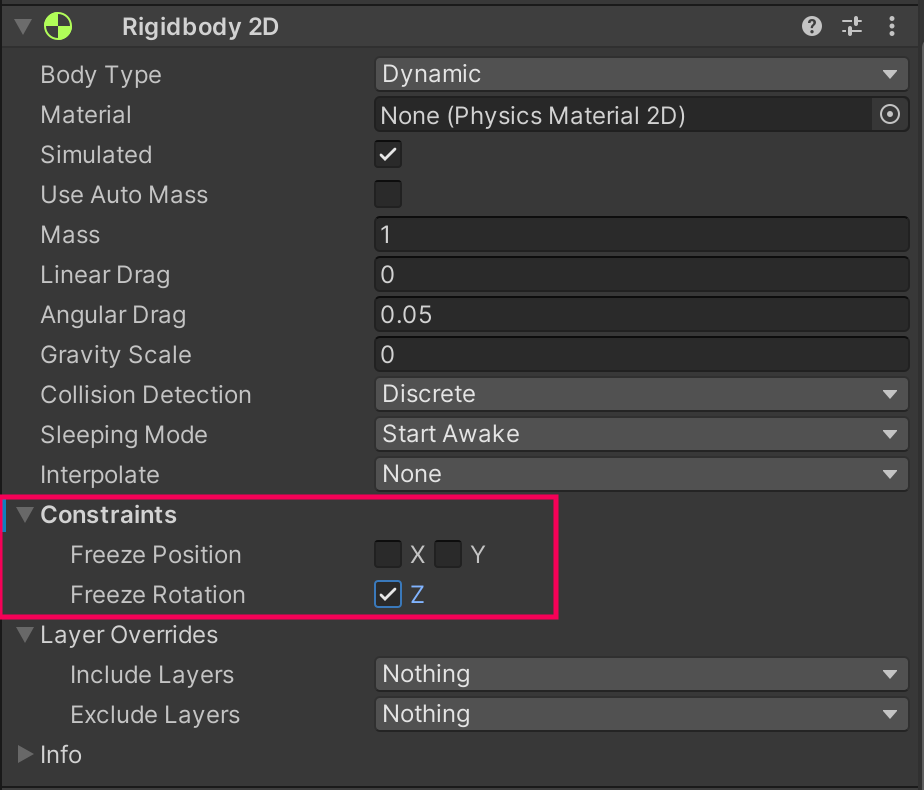Open the Material object picker circle
The height and width of the screenshot is (790, 924).
click(889, 115)
